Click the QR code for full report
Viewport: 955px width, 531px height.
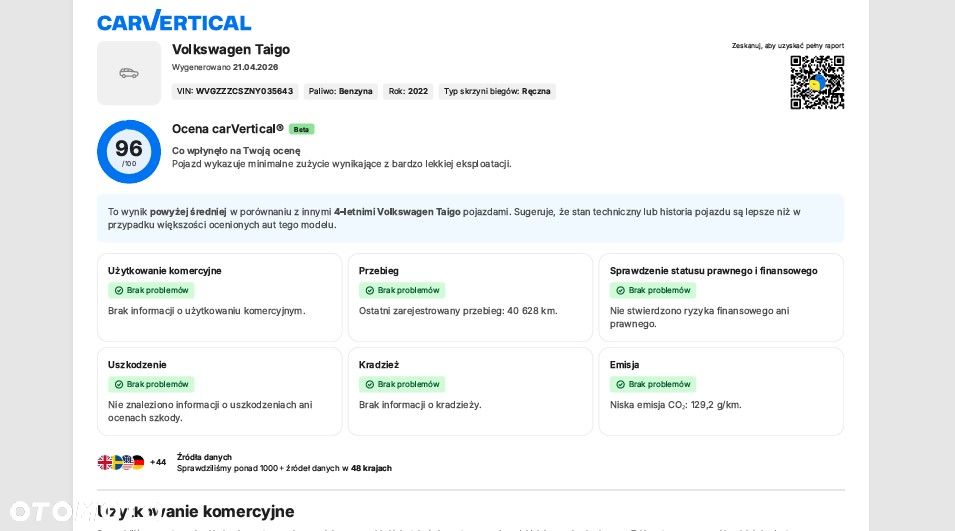coord(817,82)
